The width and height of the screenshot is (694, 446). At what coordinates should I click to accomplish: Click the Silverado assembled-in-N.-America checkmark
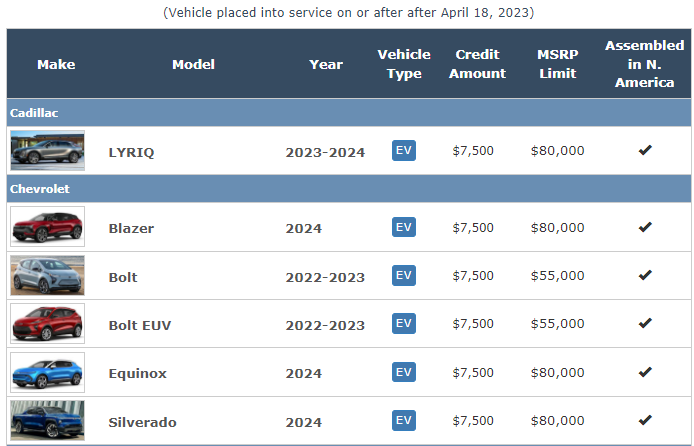645,419
